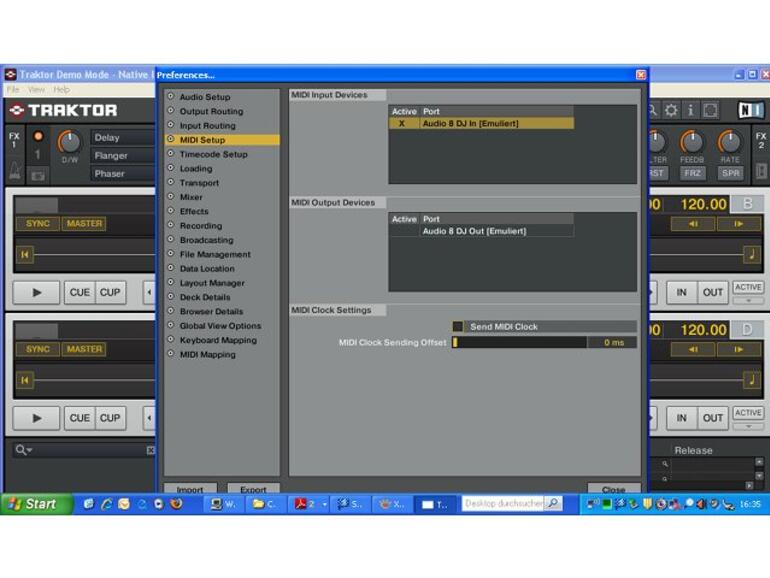770x578 pixels.
Task: Click the Desktop durchsuchen search field
Action: (503, 503)
